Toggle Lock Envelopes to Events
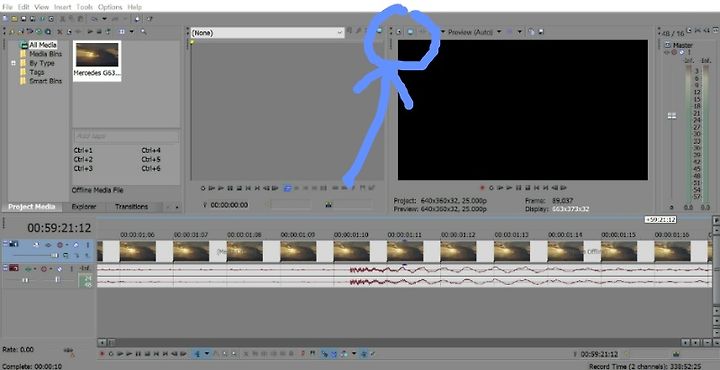 coord(363,353)
